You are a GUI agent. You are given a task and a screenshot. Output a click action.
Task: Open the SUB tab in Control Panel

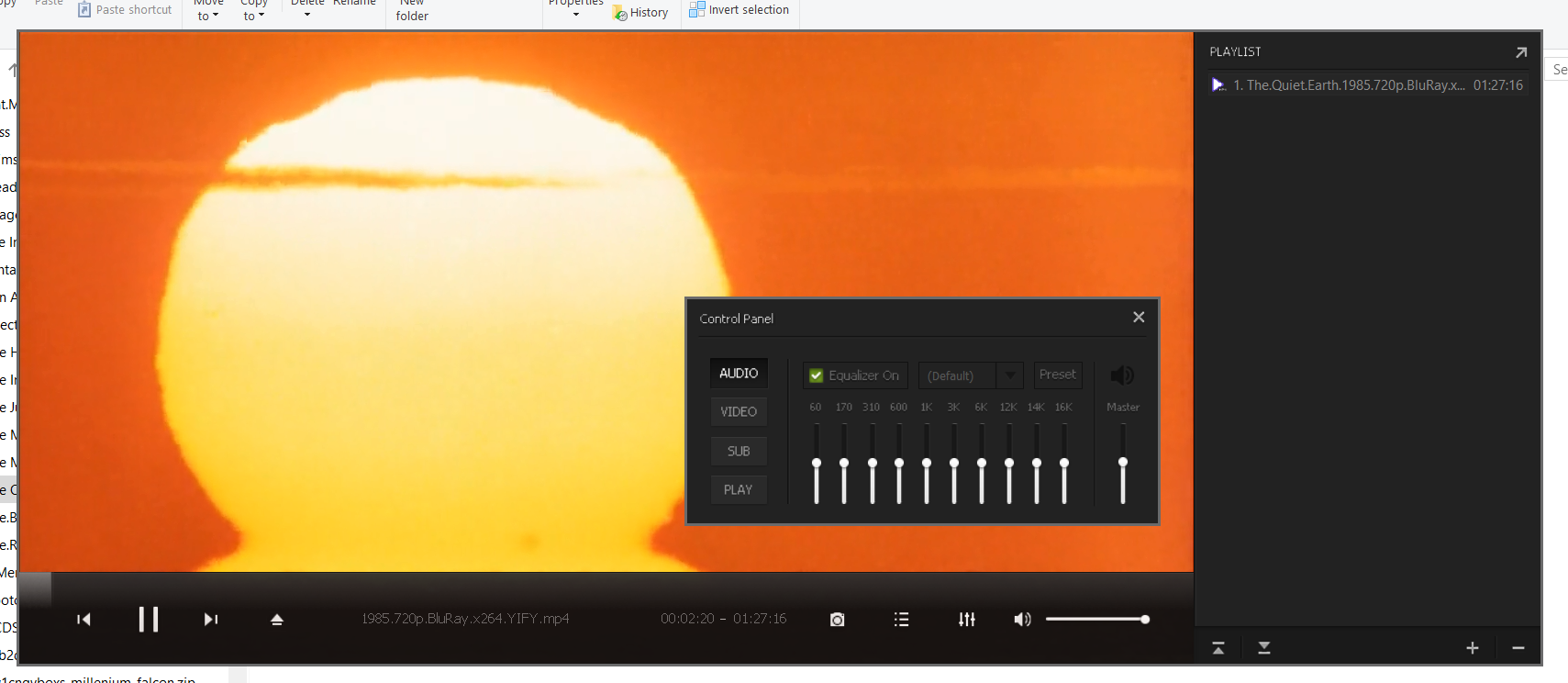pyautogui.click(x=739, y=451)
